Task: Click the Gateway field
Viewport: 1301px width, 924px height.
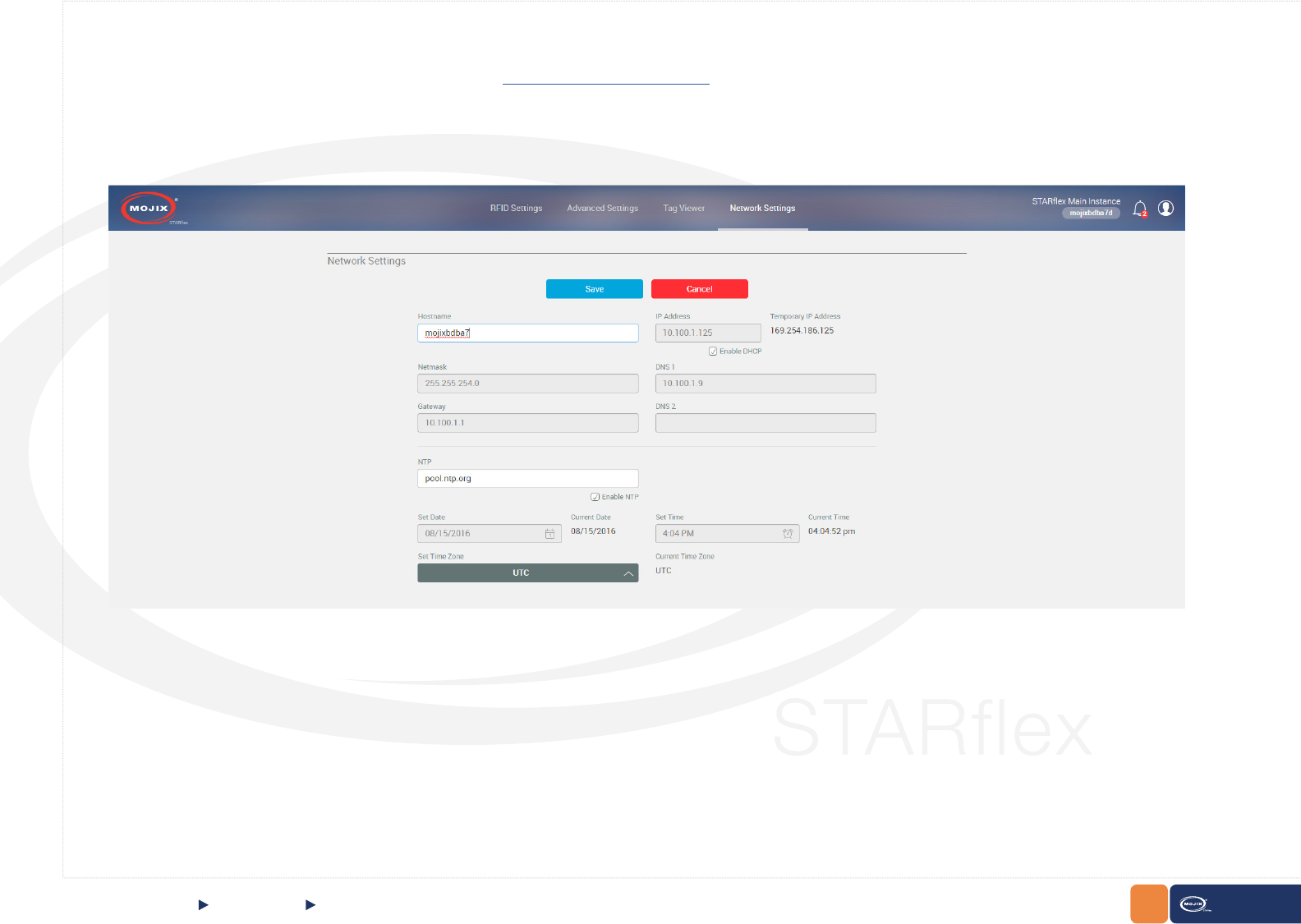Action: pos(528,423)
